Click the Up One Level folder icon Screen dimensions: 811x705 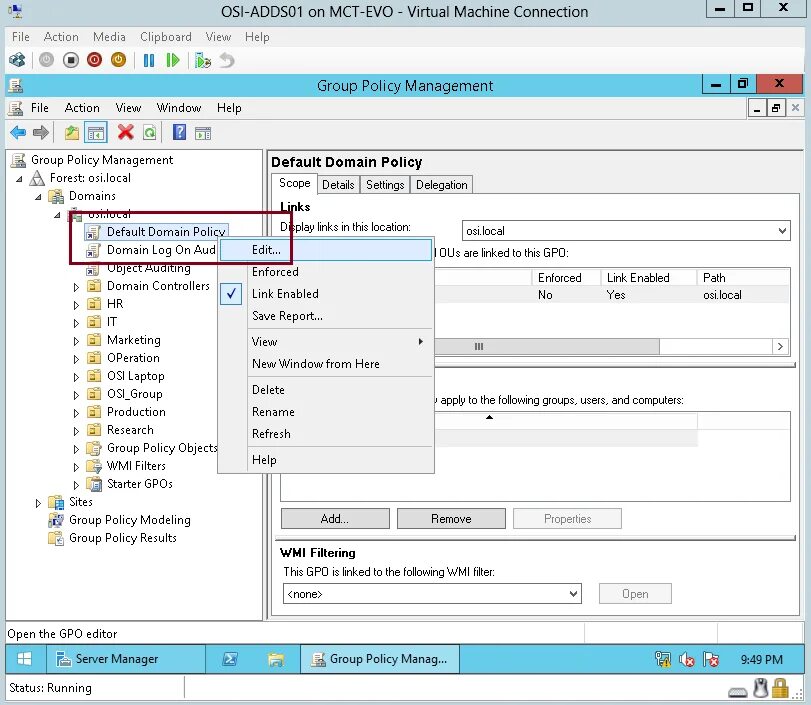click(72, 133)
